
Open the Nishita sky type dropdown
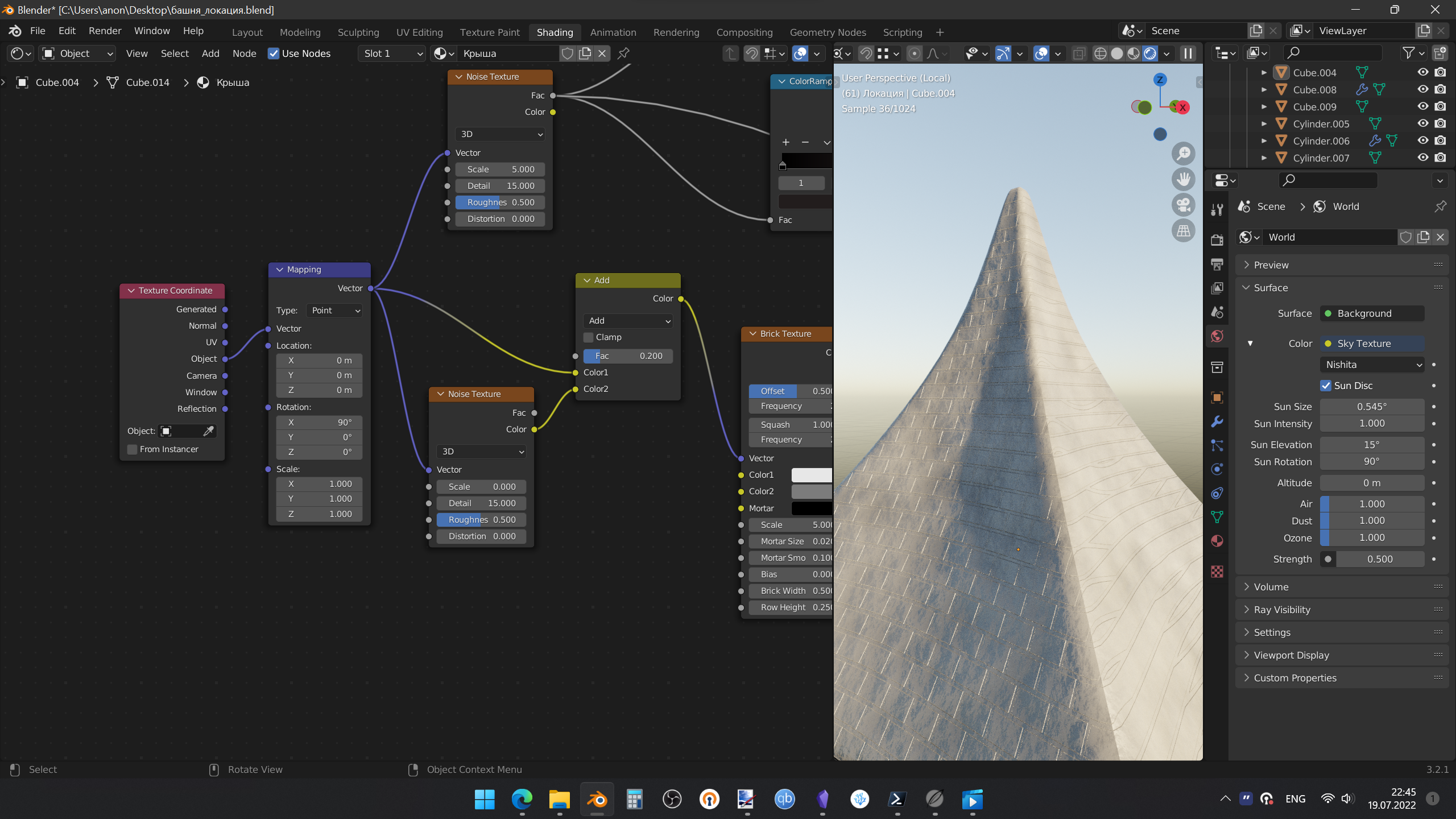point(1372,365)
